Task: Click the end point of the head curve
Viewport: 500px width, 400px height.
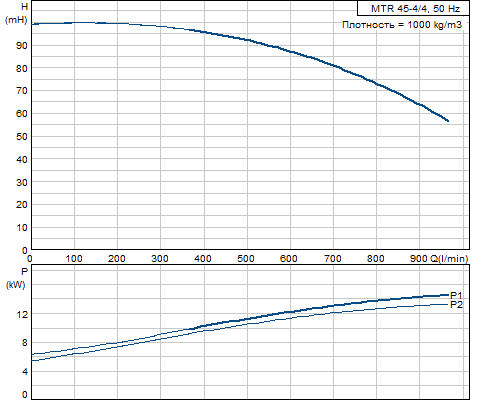Action: pyautogui.click(x=448, y=121)
